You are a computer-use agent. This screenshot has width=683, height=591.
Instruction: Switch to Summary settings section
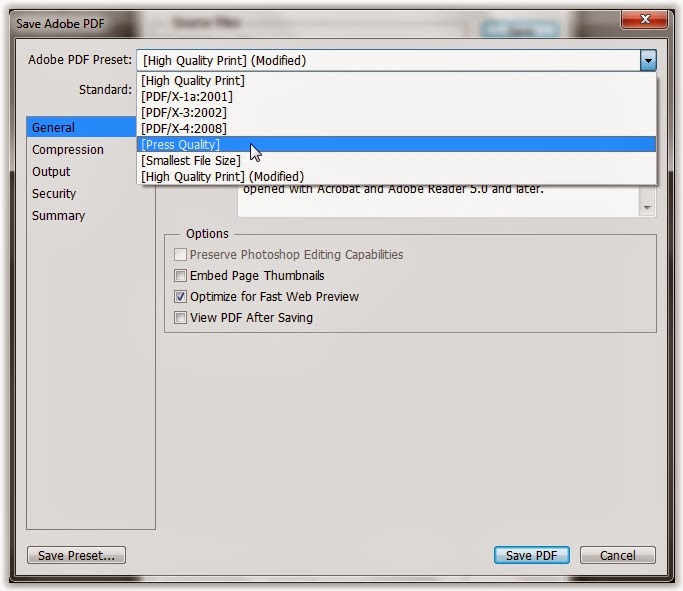pyautogui.click(x=58, y=216)
